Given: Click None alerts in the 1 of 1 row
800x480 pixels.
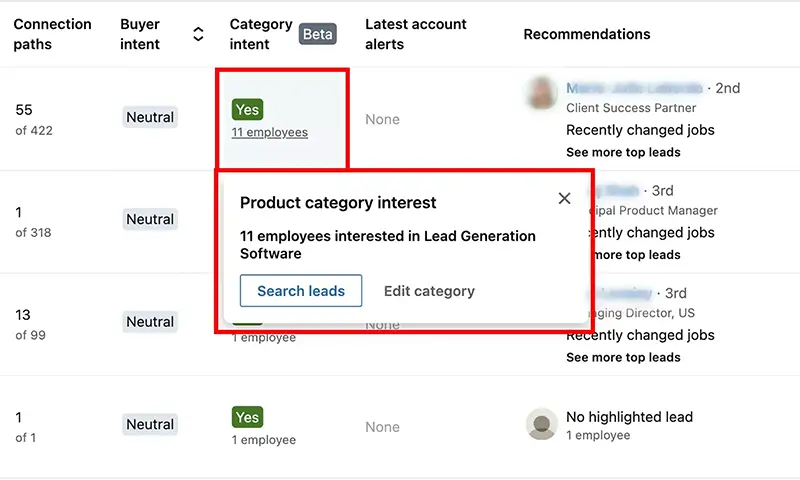Looking at the screenshot, I should tap(382, 427).
